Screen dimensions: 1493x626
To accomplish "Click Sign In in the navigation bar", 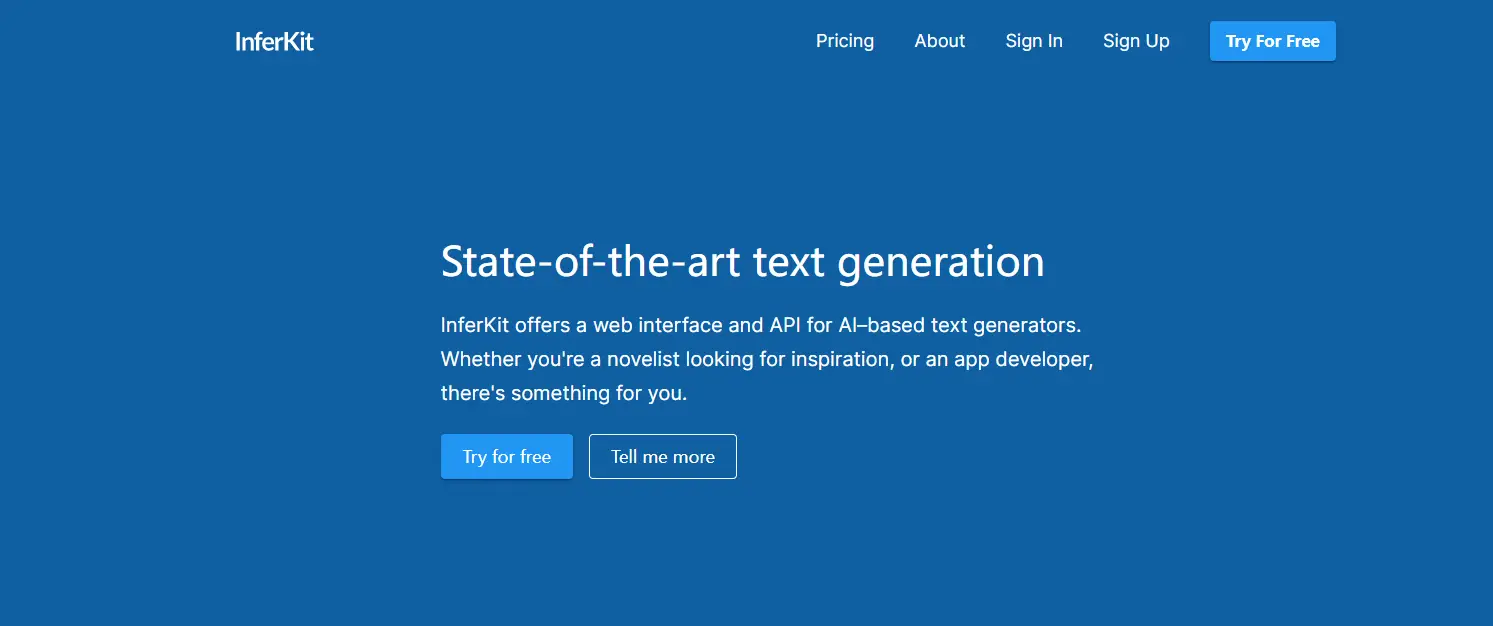I will click(x=1034, y=41).
